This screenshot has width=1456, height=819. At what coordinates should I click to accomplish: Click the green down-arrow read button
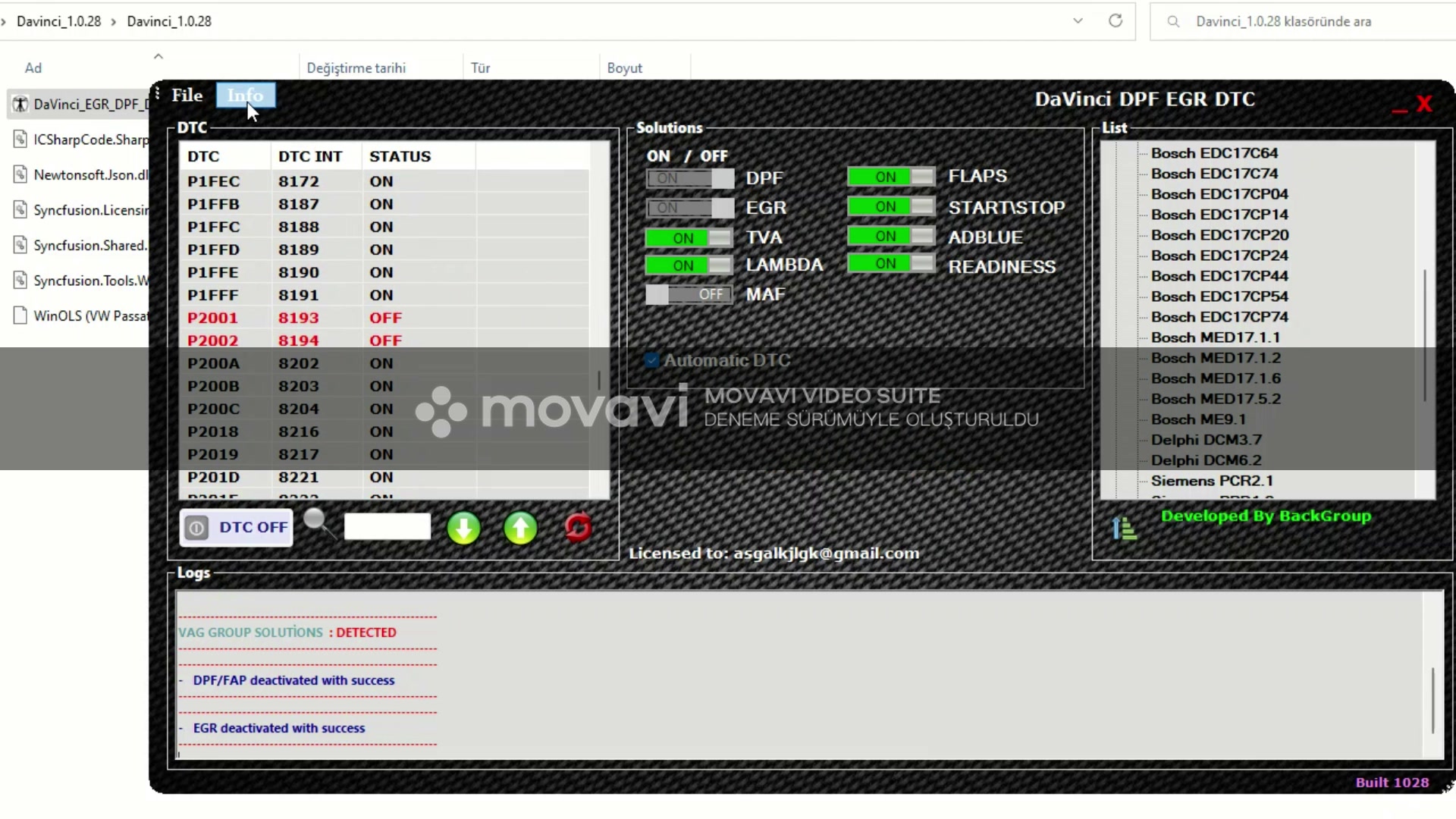[464, 528]
